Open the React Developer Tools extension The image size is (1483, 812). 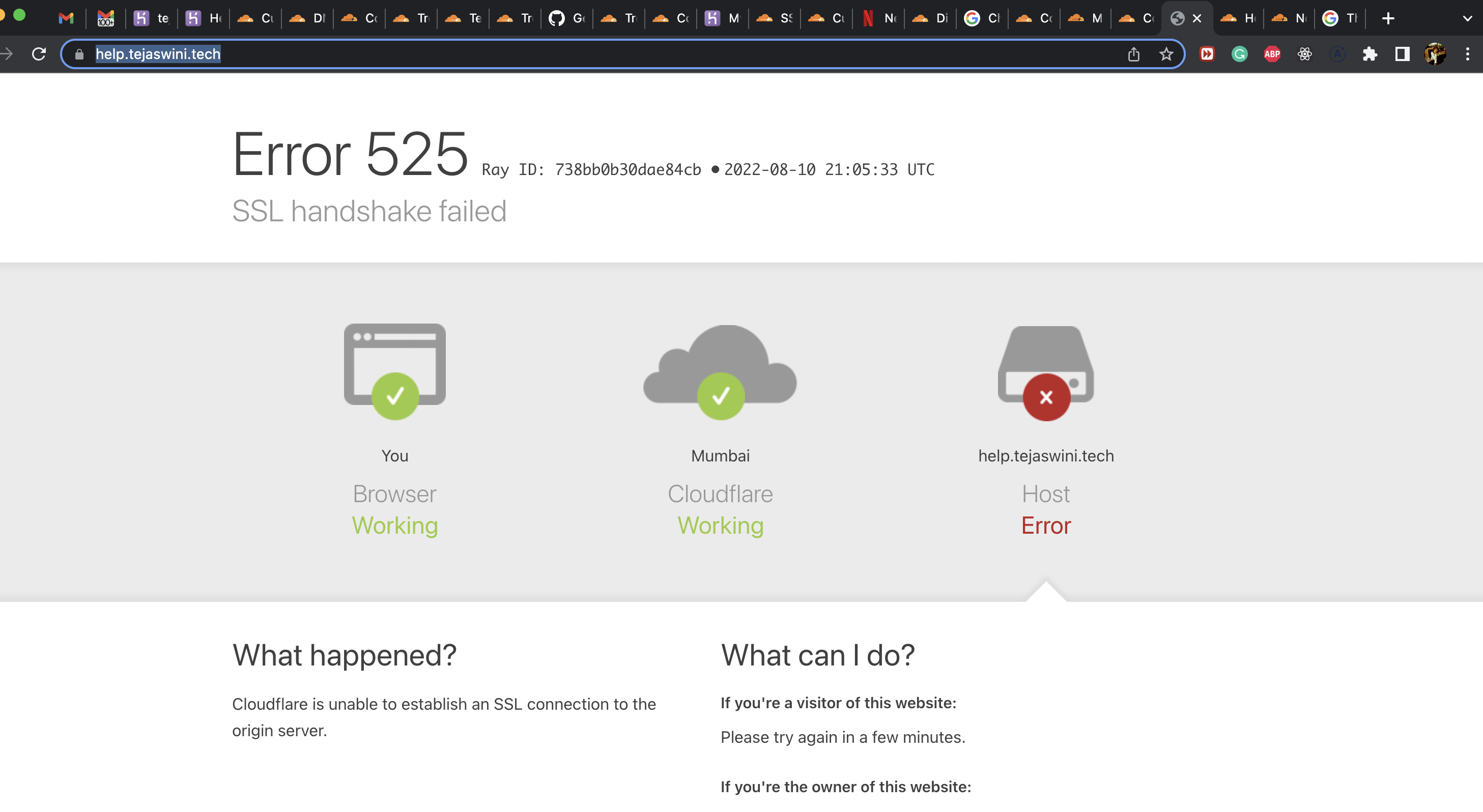click(1304, 54)
